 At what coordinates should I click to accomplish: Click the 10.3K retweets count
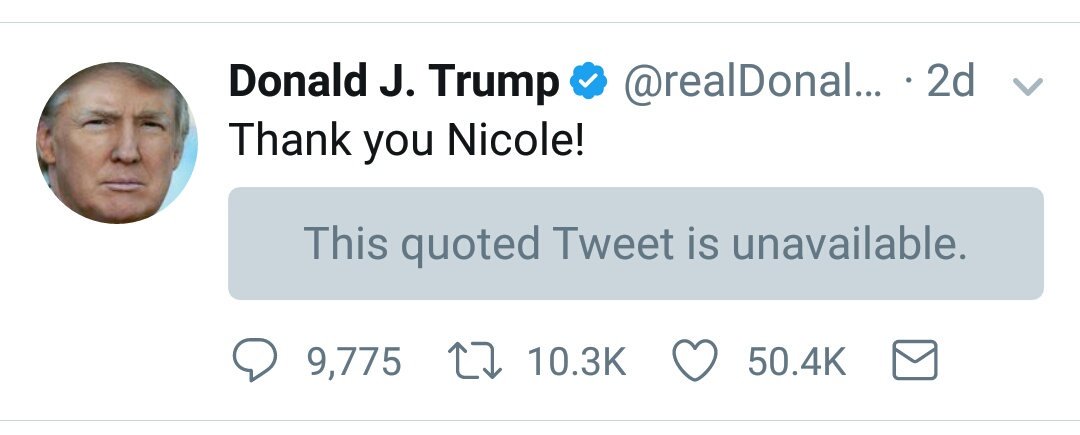click(x=576, y=362)
